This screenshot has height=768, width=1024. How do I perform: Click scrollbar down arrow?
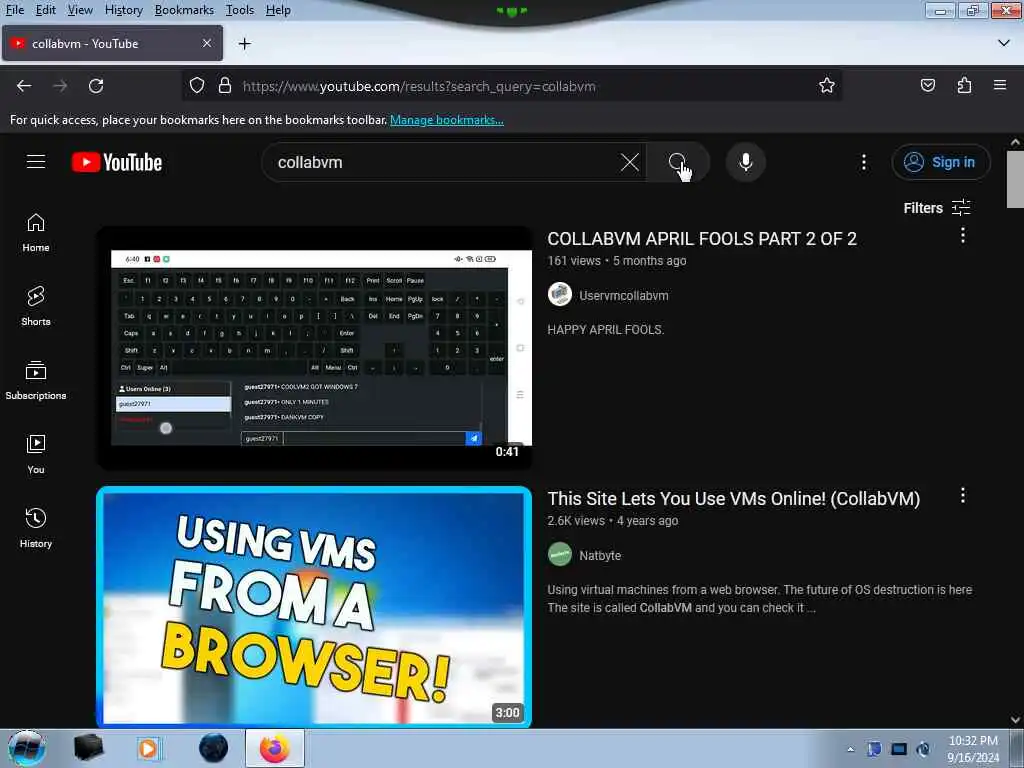click(x=1015, y=720)
